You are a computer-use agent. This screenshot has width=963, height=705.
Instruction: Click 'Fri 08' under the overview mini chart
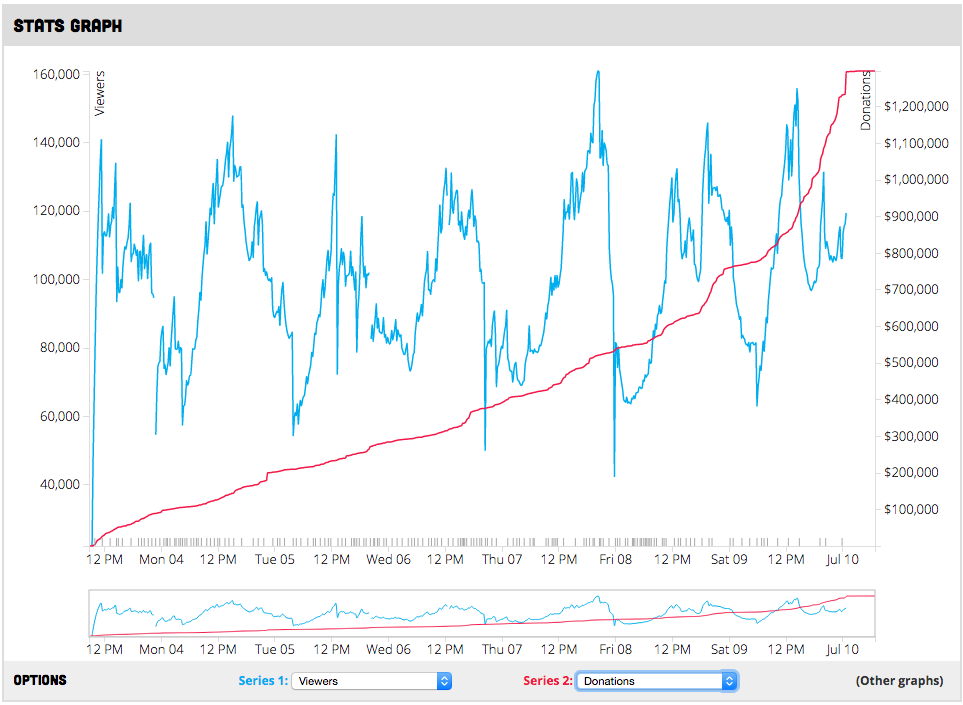615,649
